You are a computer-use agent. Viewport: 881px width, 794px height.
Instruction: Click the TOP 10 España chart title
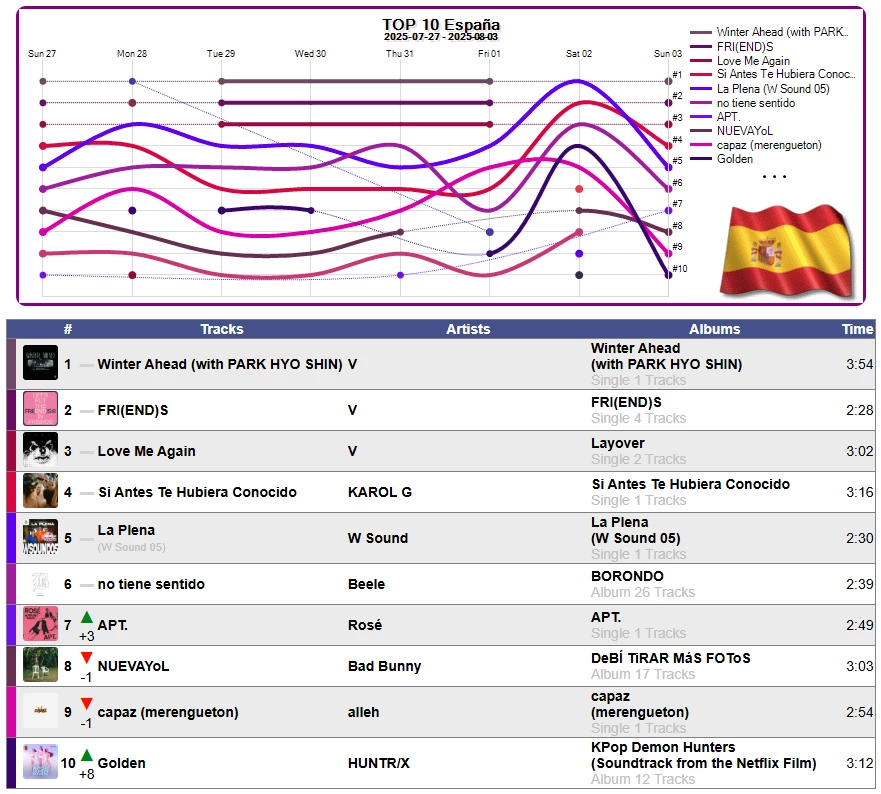pos(441,24)
